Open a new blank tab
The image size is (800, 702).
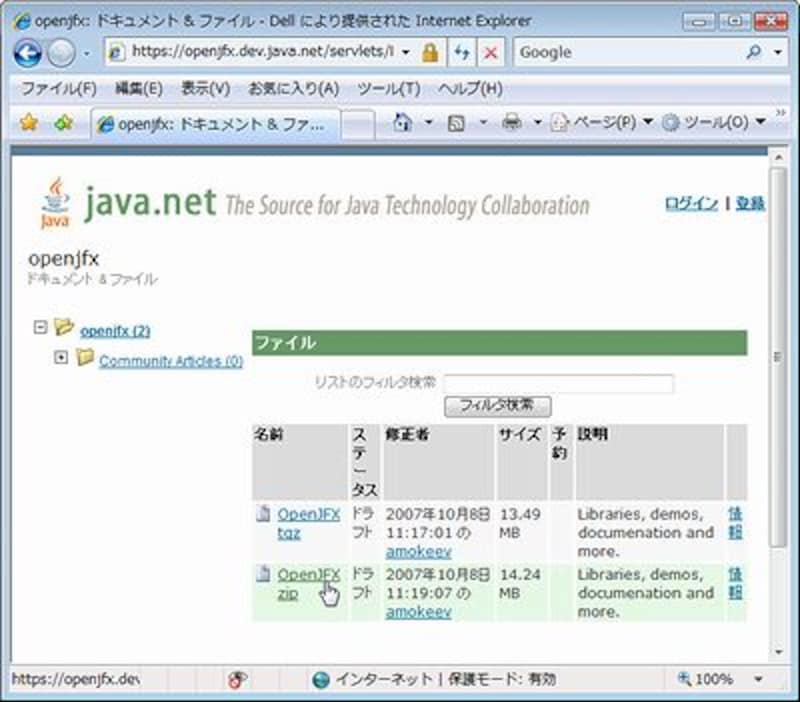click(358, 124)
